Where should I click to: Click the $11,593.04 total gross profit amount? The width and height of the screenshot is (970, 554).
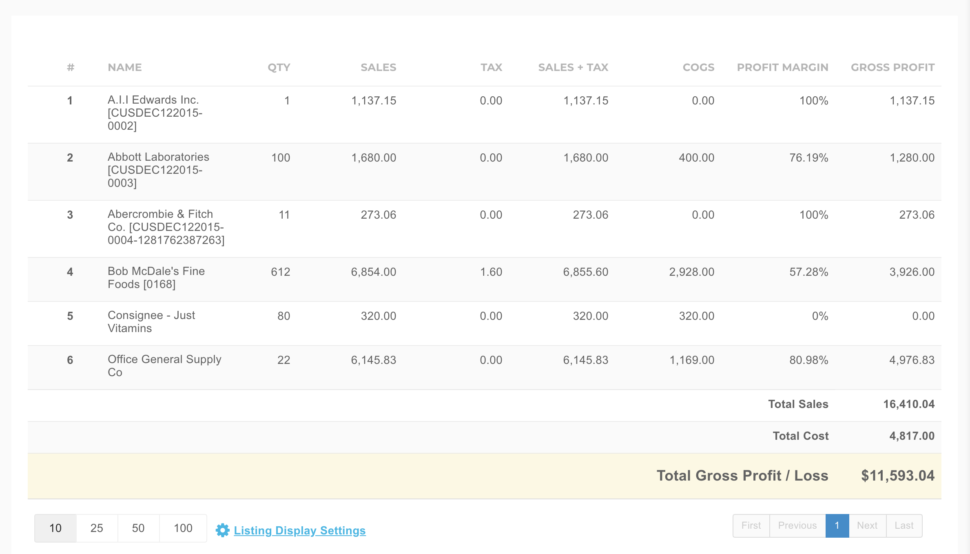point(898,475)
